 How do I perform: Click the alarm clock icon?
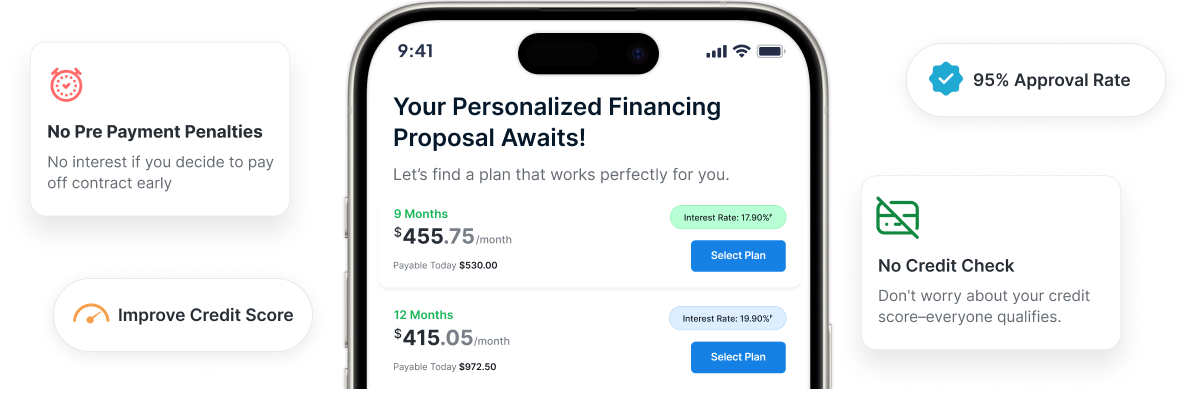(67, 85)
